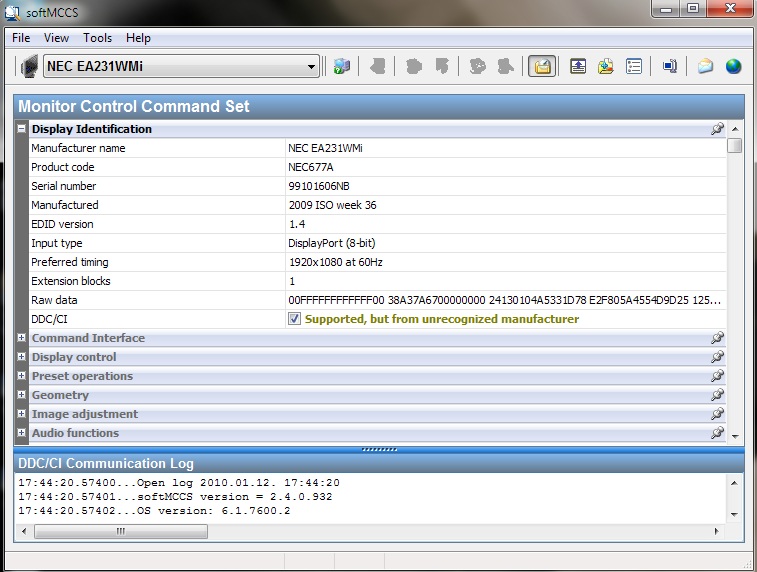
Task: Click the DDC/CI Communication Log header
Action: [379, 463]
